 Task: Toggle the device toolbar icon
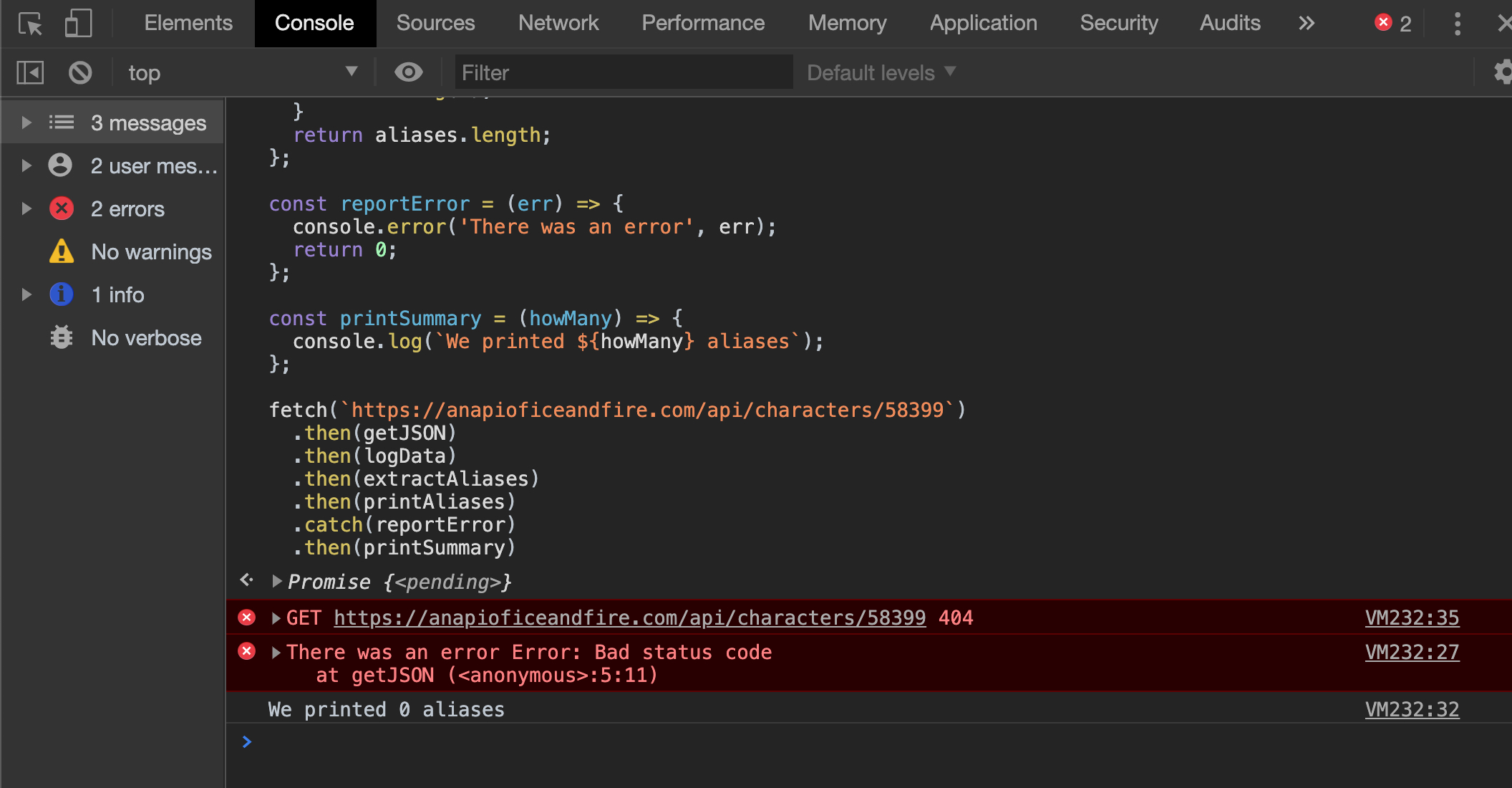click(x=78, y=24)
